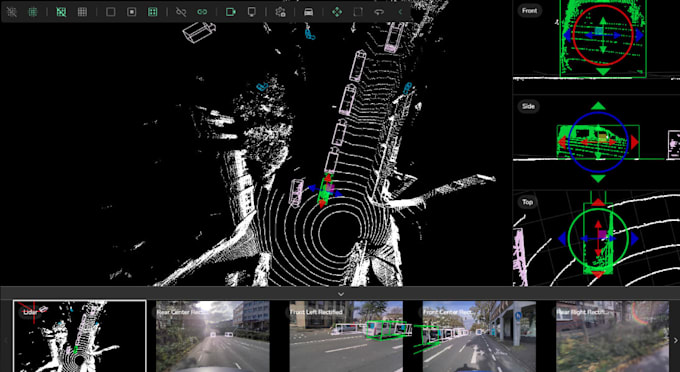The image size is (680, 372).
Task: Open the Front Center Rectified camera thumbnail
Action: point(479,336)
